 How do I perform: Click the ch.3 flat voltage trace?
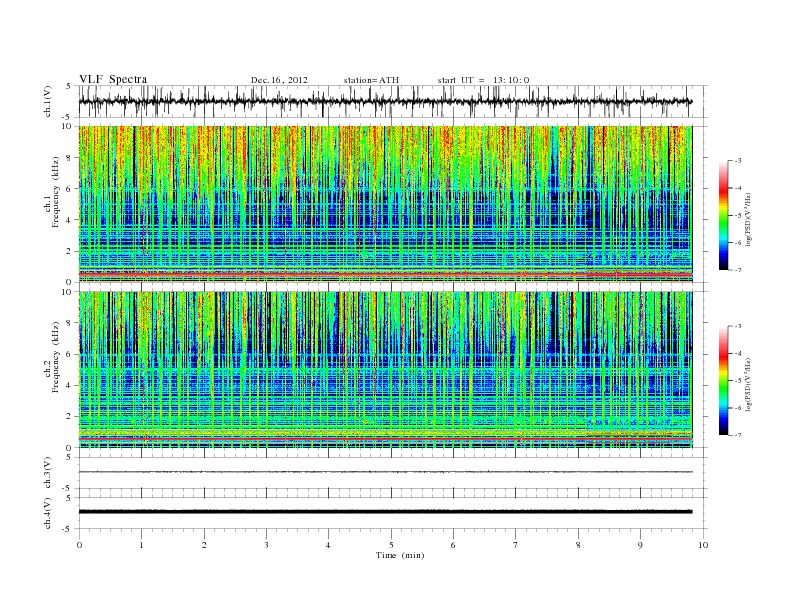(385, 472)
